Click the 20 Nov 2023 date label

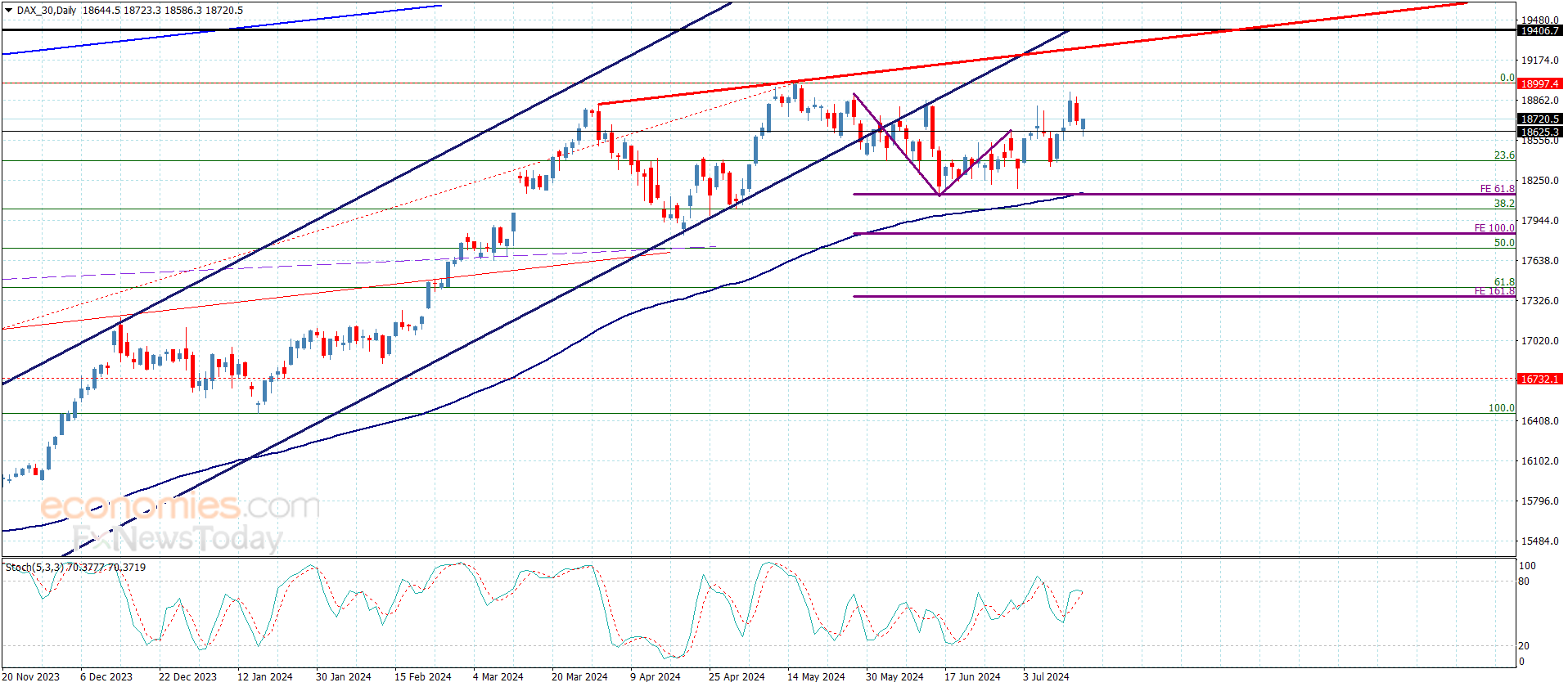(33, 676)
